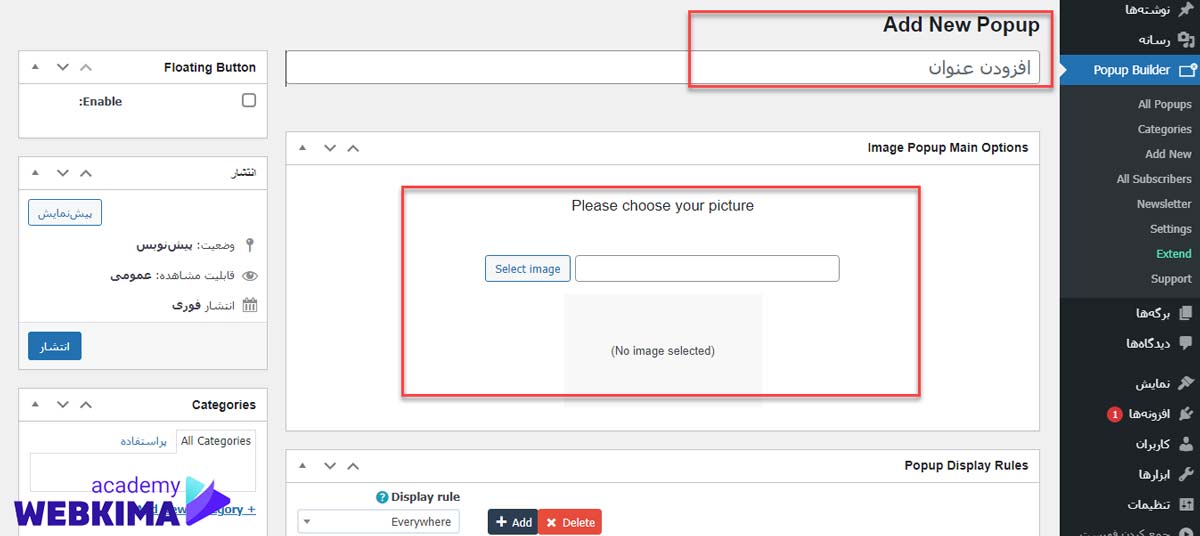Click the Popup Builder sidebar icon

[x=1187, y=70]
